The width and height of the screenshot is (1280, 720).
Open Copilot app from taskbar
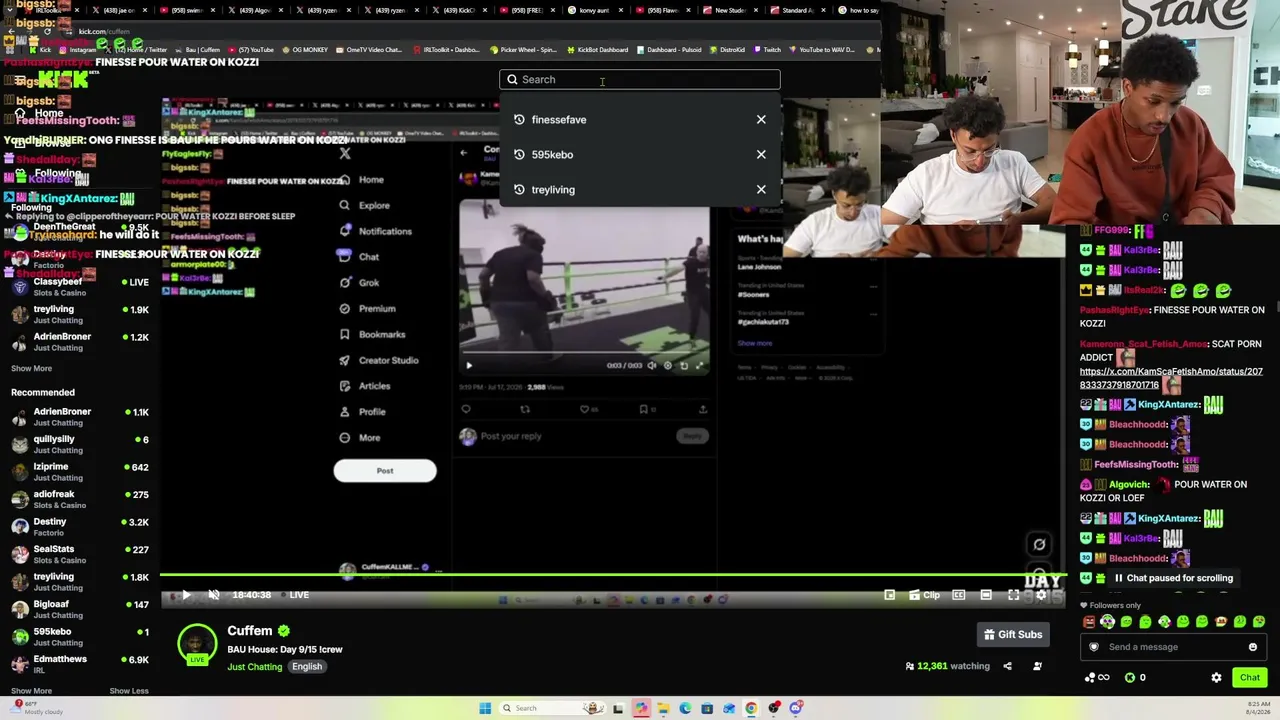tap(641, 708)
